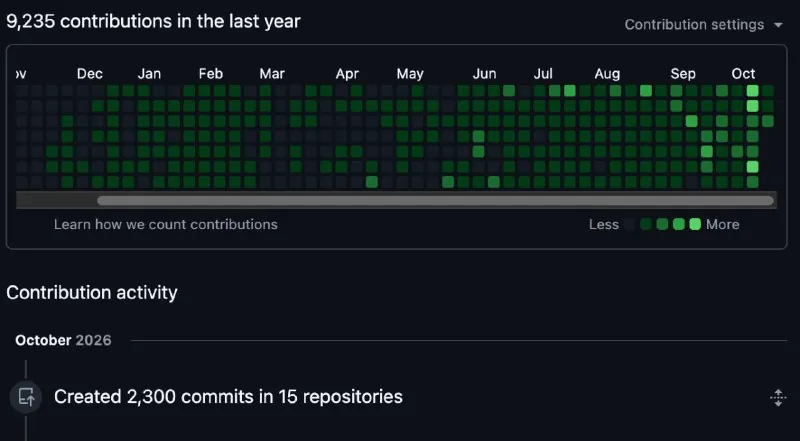Click the Jan month label
This screenshot has height=441, width=800.
(149, 74)
